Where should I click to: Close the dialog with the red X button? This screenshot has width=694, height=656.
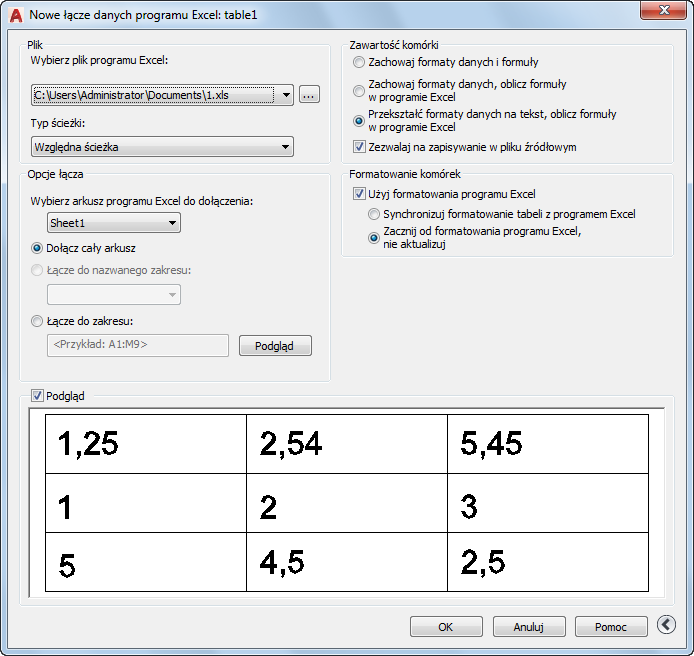click(663, 10)
